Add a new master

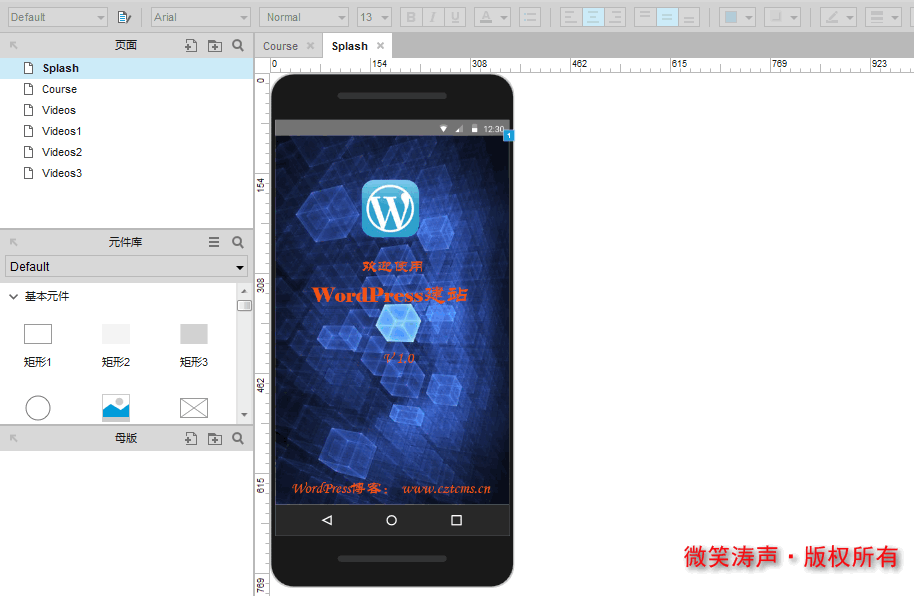pyautogui.click(x=191, y=439)
